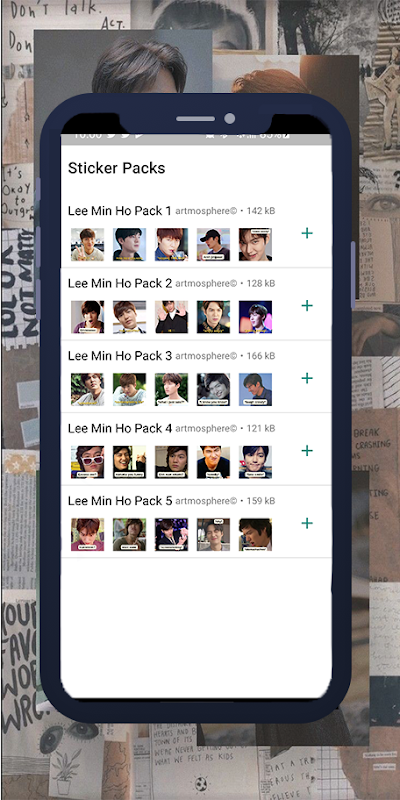Select the Lee Min Ho Pack 5 title

pos(120,501)
